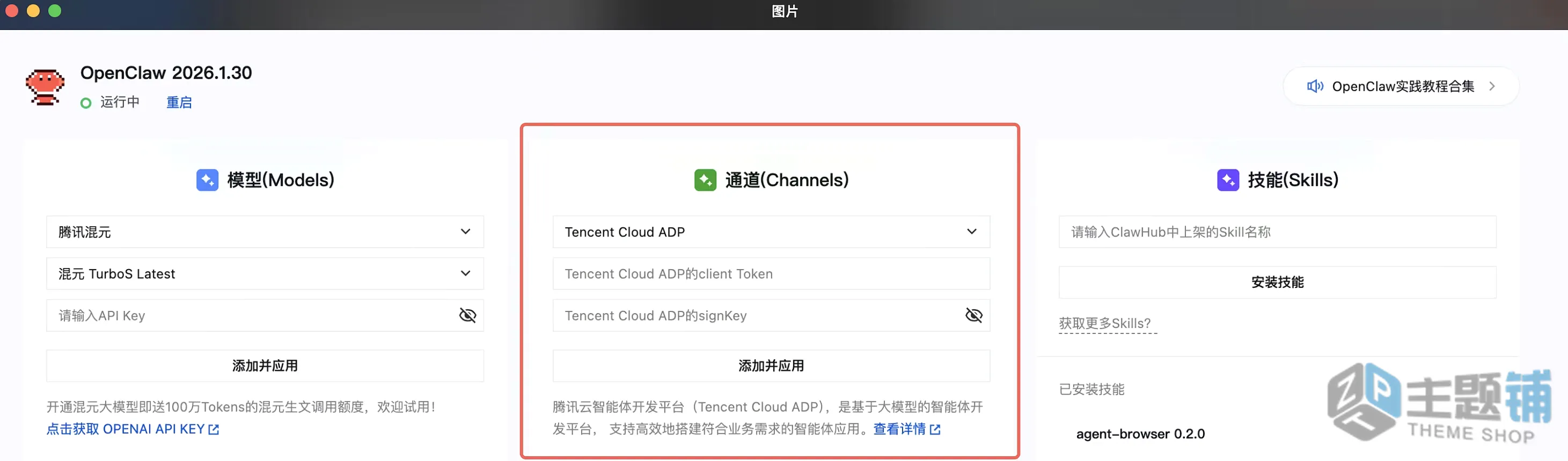Toggle signKey visibility eye icon
The width and height of the screenshot is (1568, 461).
coord(974,315)
